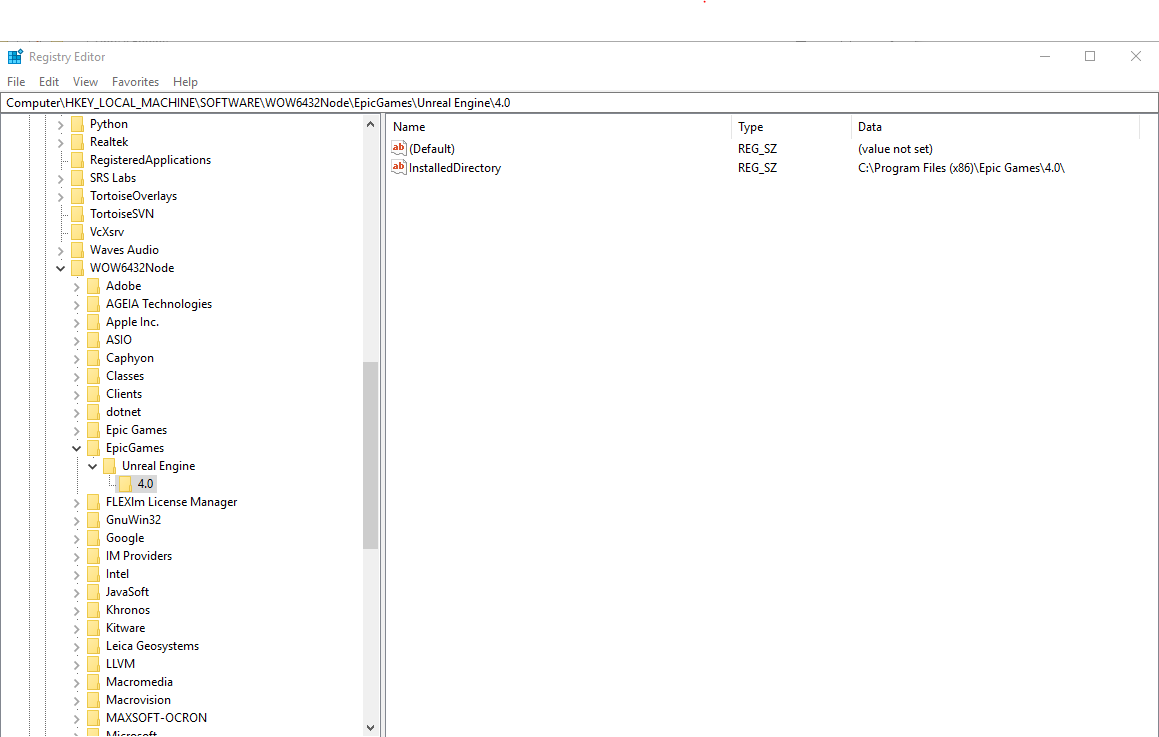Click the WOW6432Node folder icon
The height and width of the screenshot is (737, 1159).
pyautogui.click(x=78, y=267)
